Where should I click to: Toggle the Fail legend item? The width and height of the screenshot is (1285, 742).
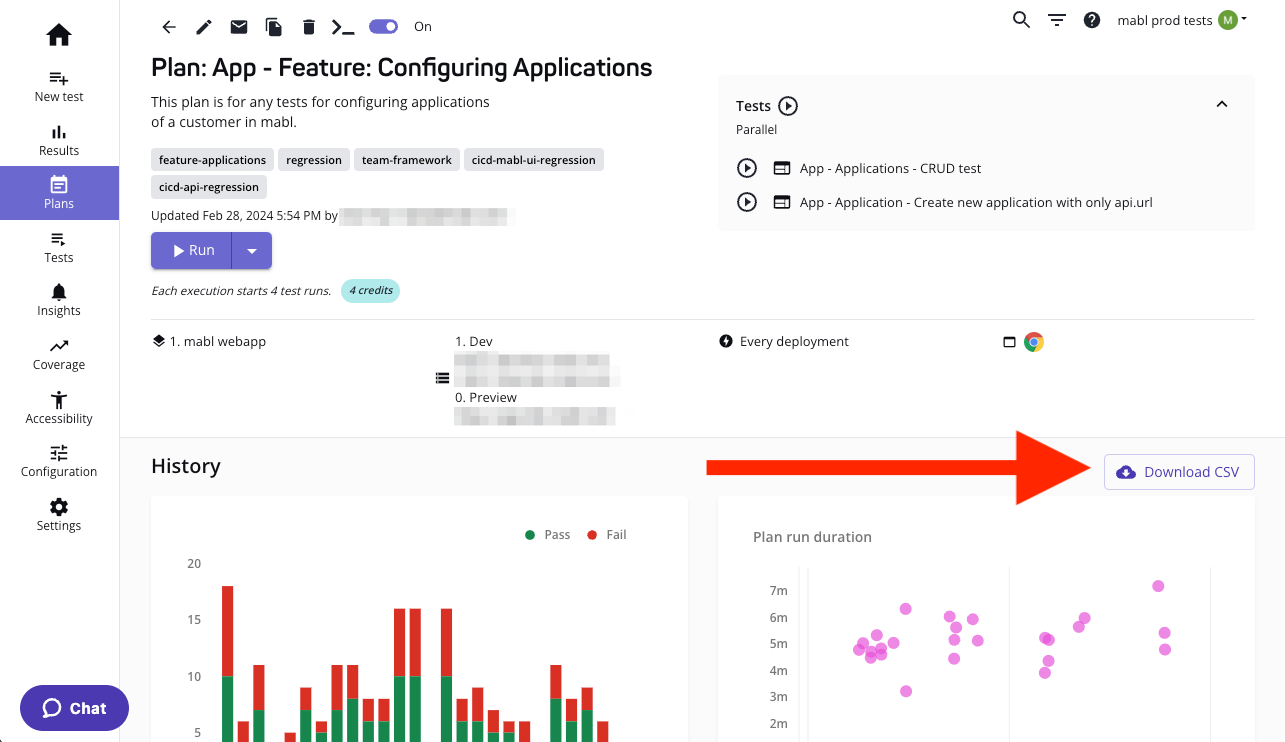coord(607,535)
